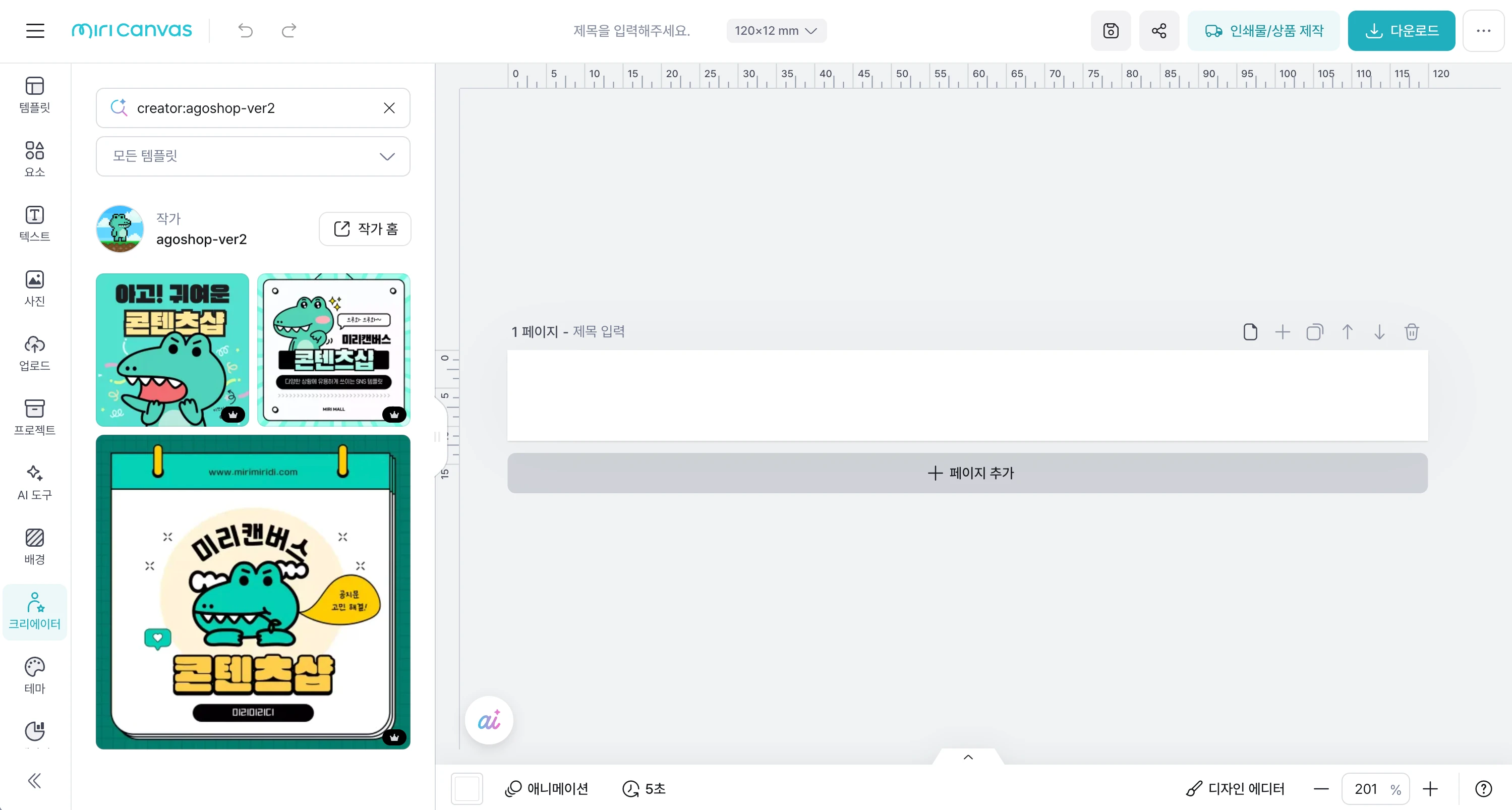Image resolution: width=1512 pixels, height=810 pixels.
Task: Duplicate page using copy icon
Action: tap(1314, 332)
